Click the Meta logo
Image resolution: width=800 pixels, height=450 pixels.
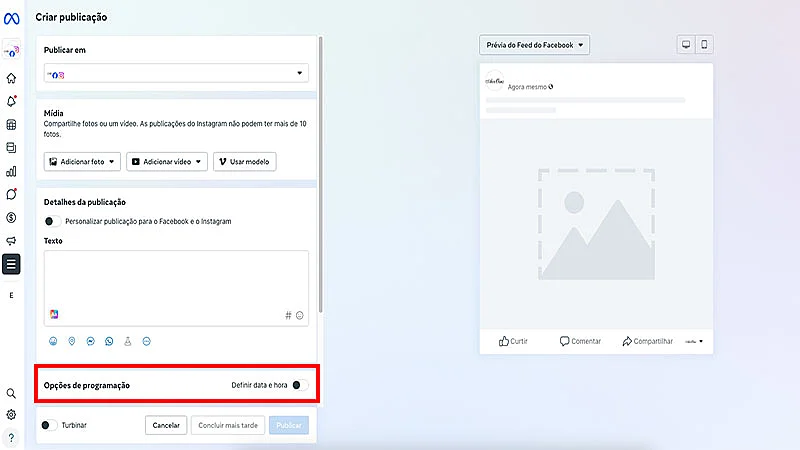(11, 19)
